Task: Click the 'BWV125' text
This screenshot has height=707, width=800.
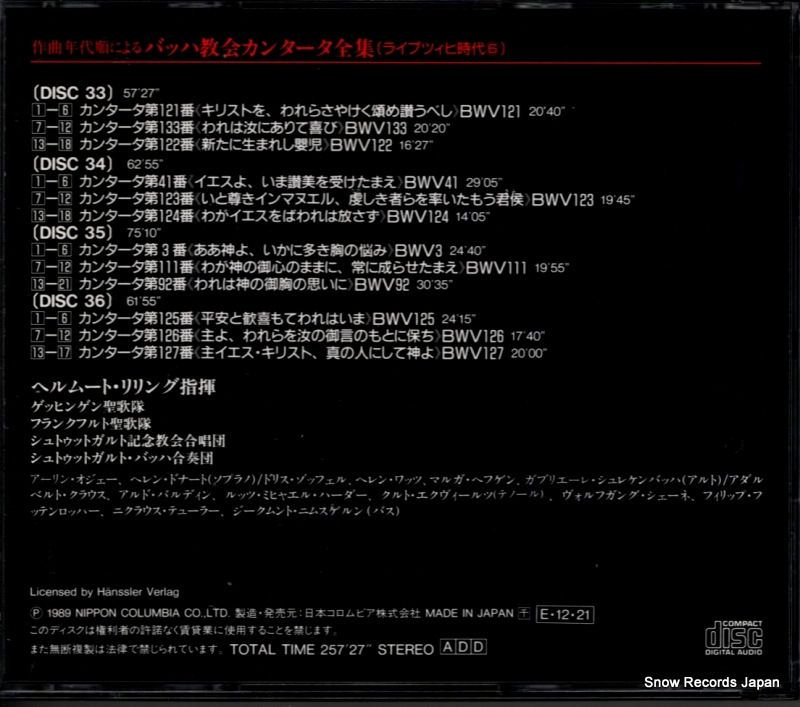Action: pyautogui.click(x=403, y=319)
